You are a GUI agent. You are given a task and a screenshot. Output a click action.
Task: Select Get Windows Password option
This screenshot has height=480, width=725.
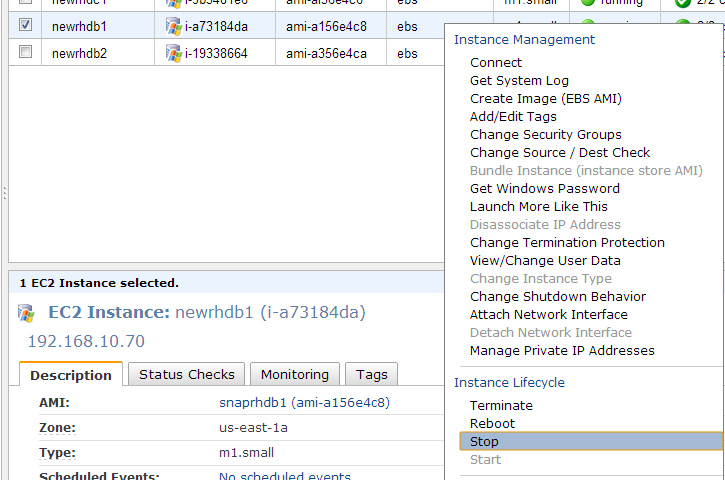click(544, 188)
